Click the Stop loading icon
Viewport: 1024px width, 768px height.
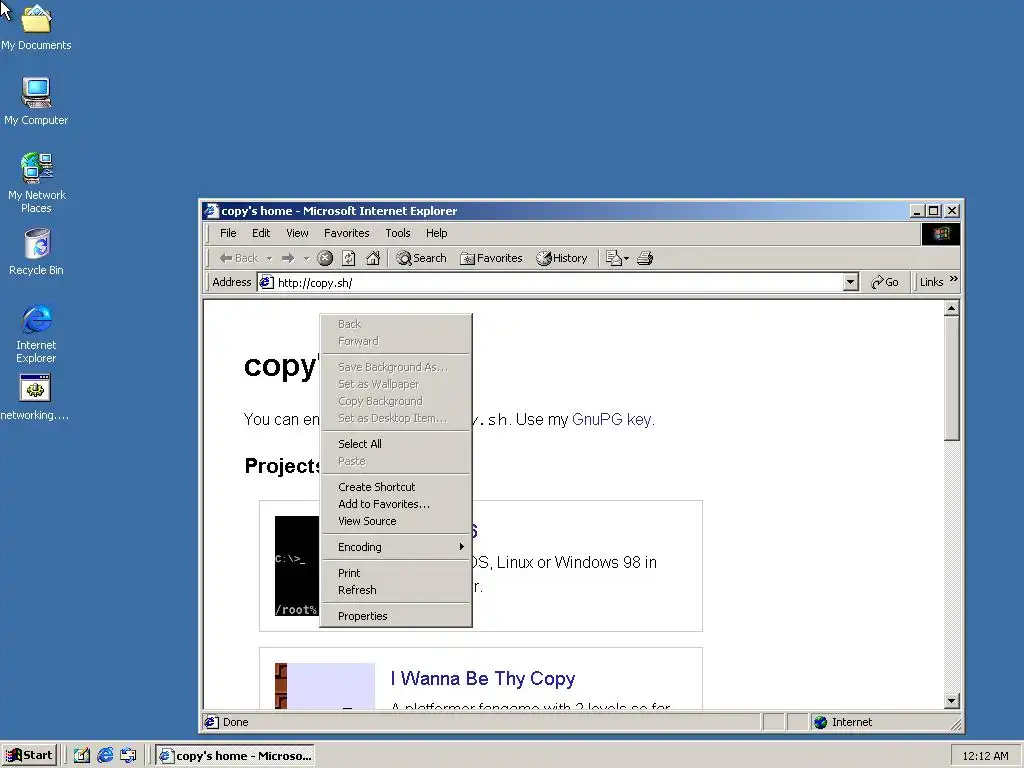coord(325,258)
